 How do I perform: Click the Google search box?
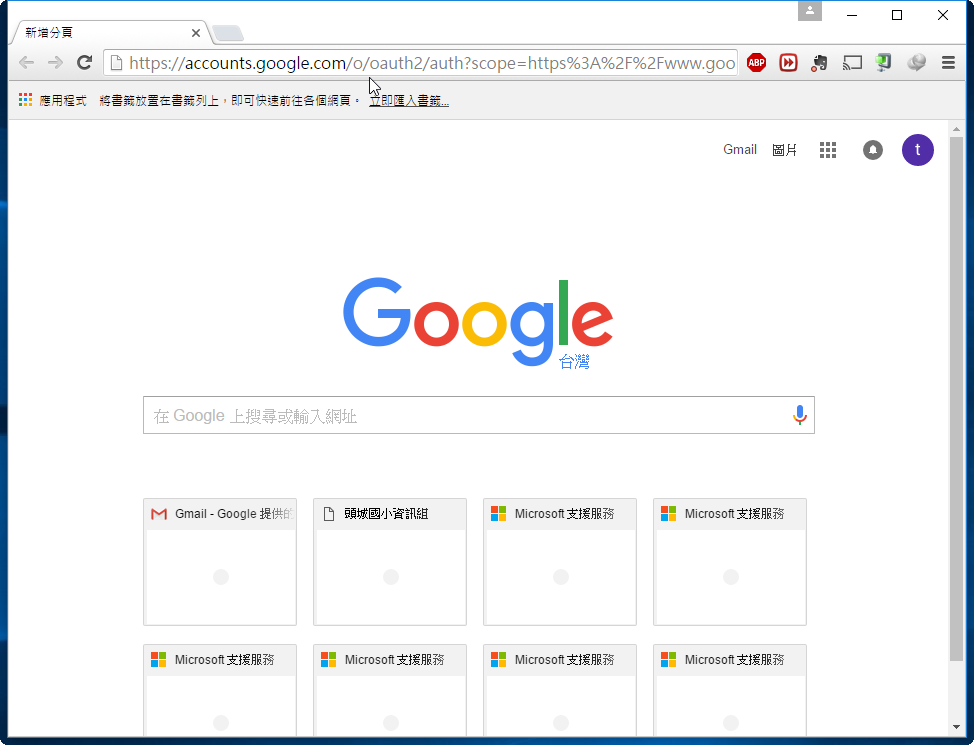coord(478,415)
